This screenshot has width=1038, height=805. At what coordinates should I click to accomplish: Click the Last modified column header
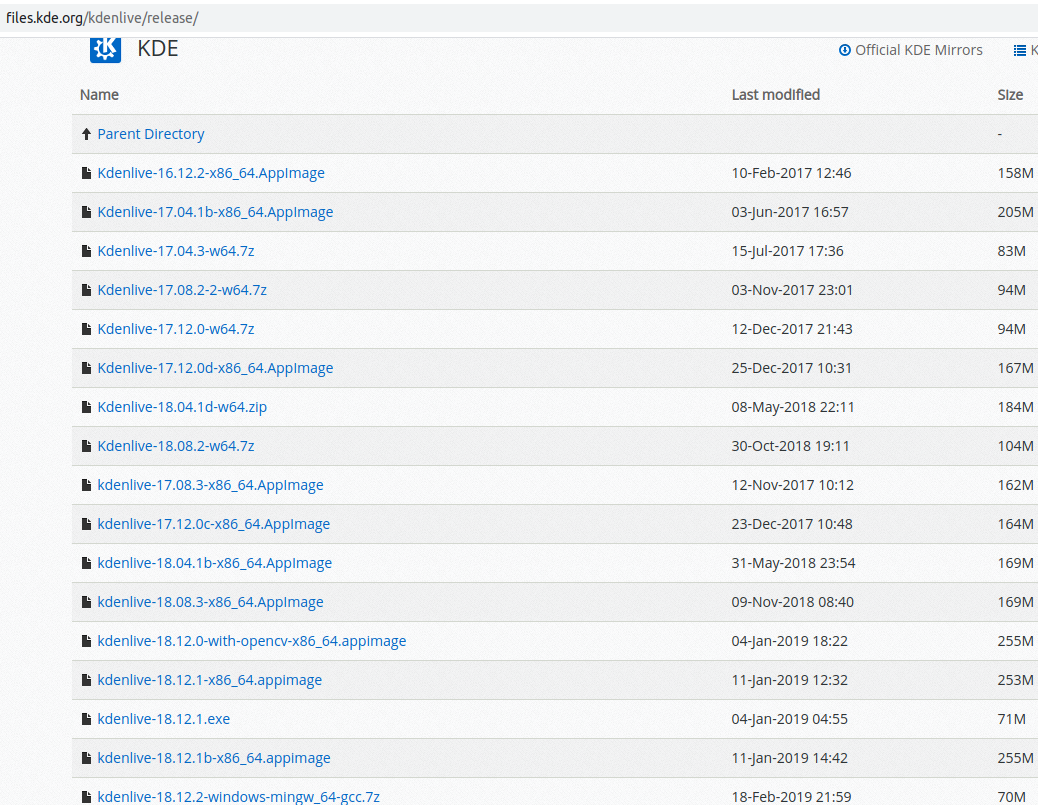coord(776,95)
